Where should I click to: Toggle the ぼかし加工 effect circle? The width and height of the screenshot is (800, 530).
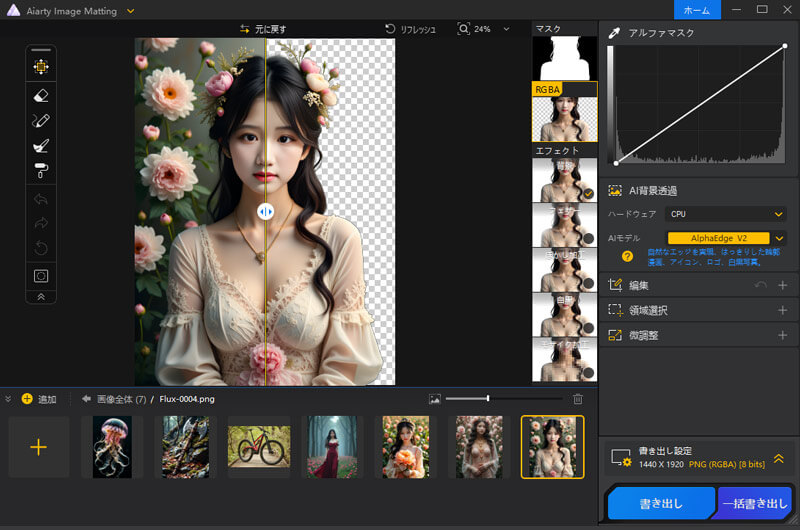point(588,283)
